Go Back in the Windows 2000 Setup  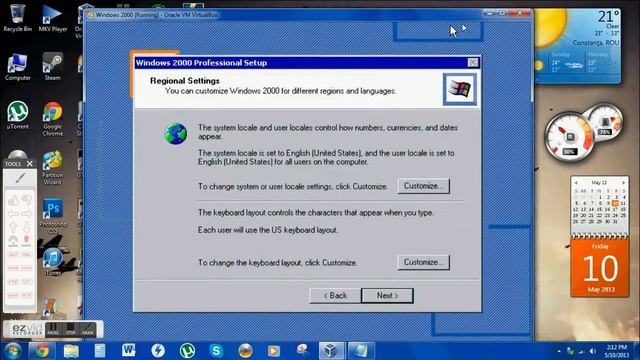pos(335,296)
